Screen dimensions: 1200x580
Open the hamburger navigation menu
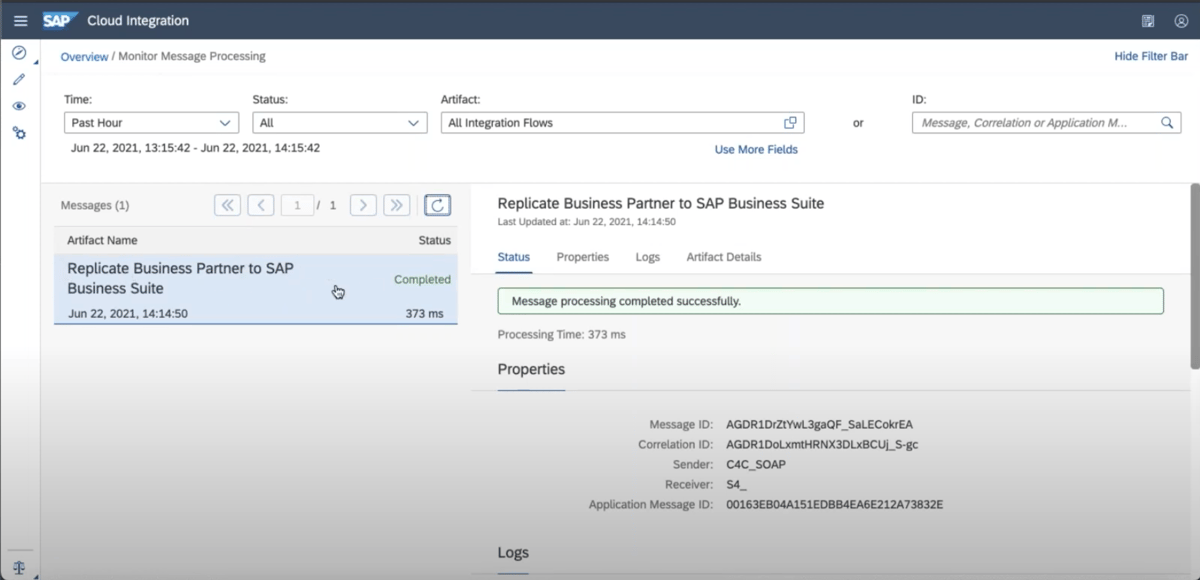click(x=20, y=20)
